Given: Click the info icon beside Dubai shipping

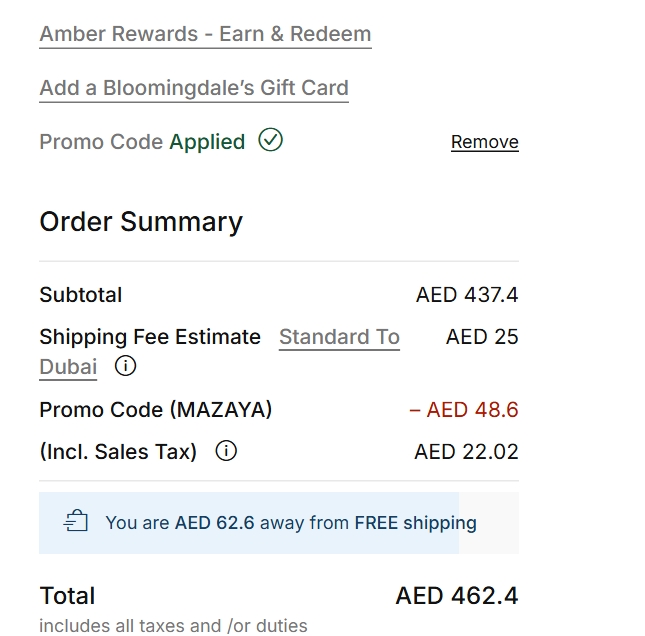Looking at the screenshot, I should click(125, 366).
